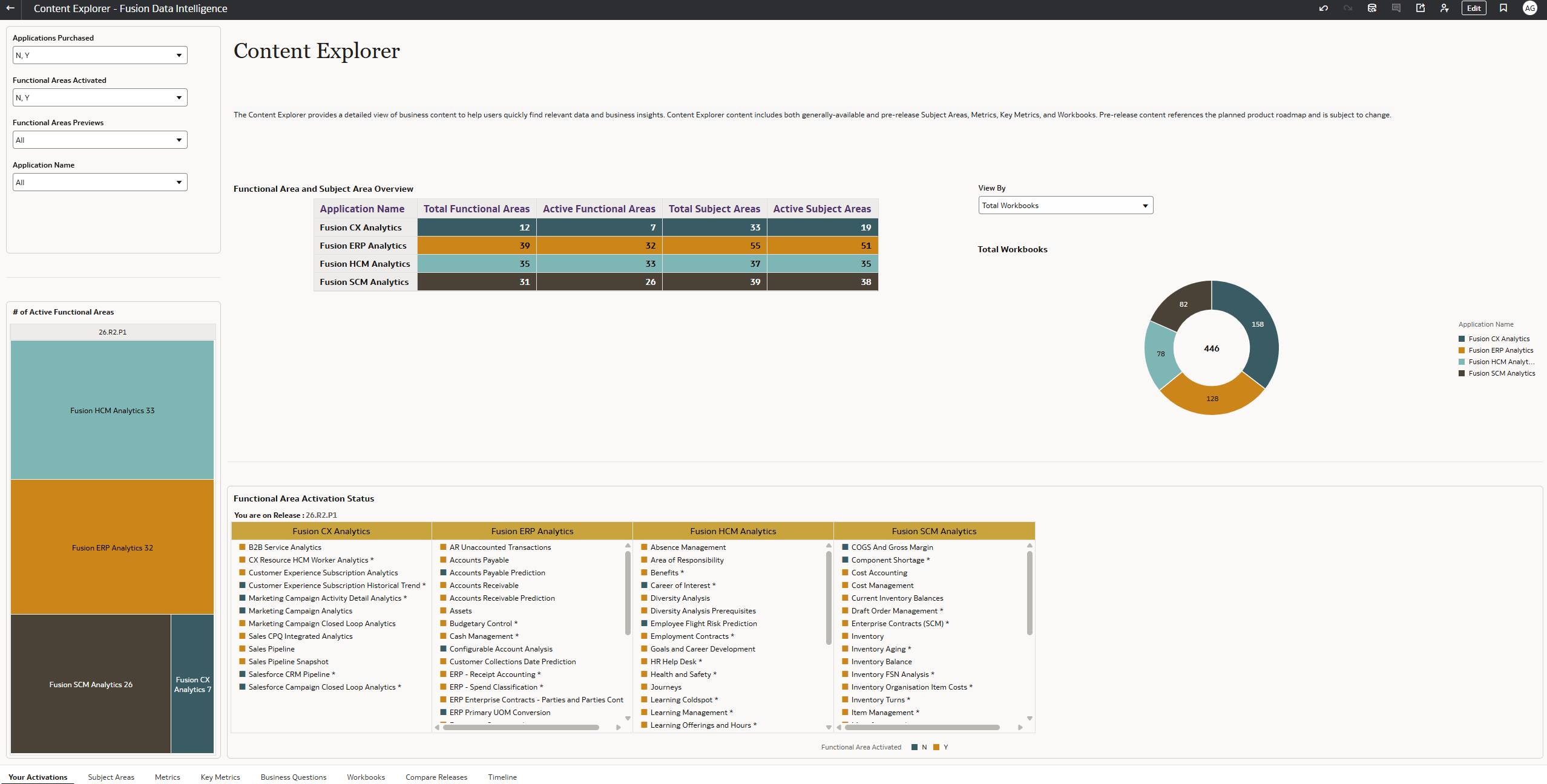Image resolution: width=1547 pixels, height=784 pixels.
Task: Click the grayed-out redo arrow
Action: click(x=1348, y=8)
